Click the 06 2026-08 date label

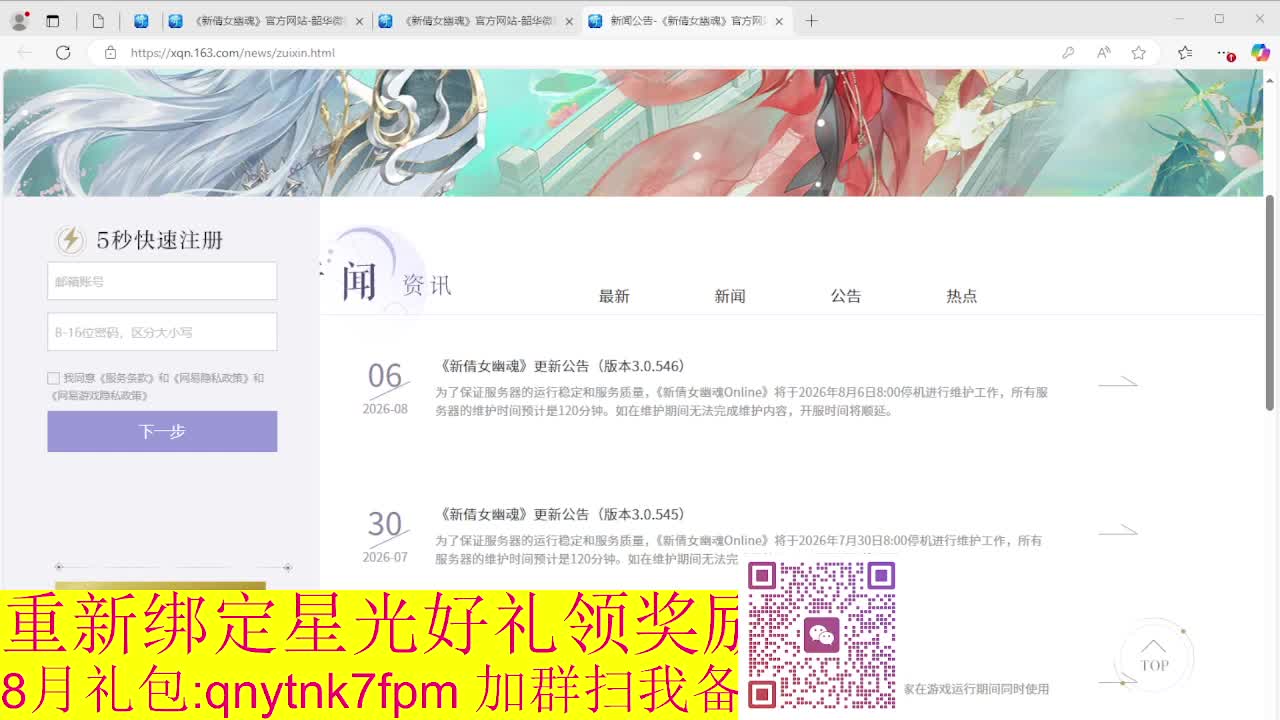click(x=385, y=388)
